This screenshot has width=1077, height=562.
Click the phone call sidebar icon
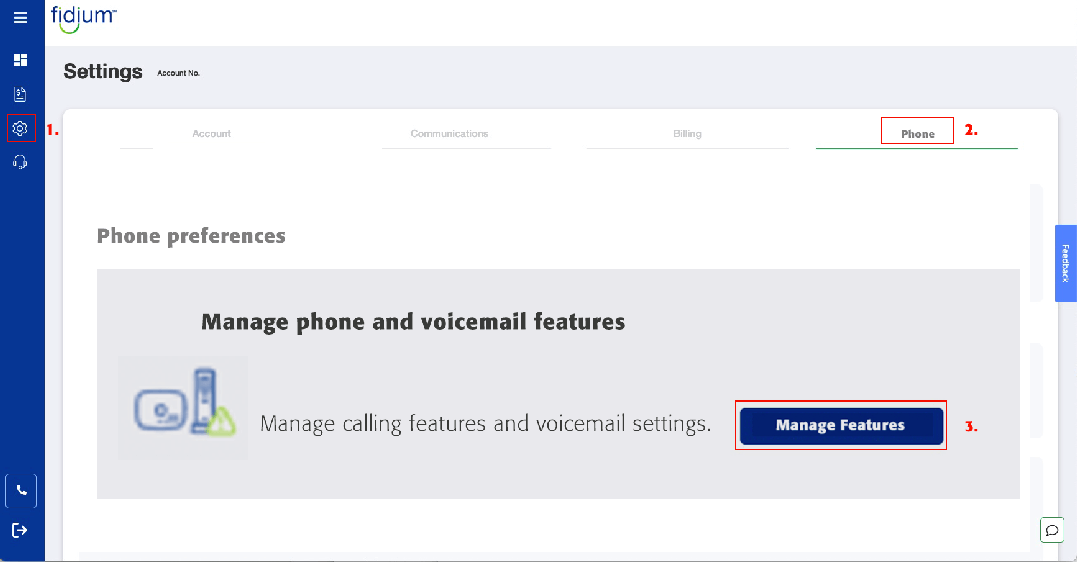pyautogui.click(x=21, y=491)
